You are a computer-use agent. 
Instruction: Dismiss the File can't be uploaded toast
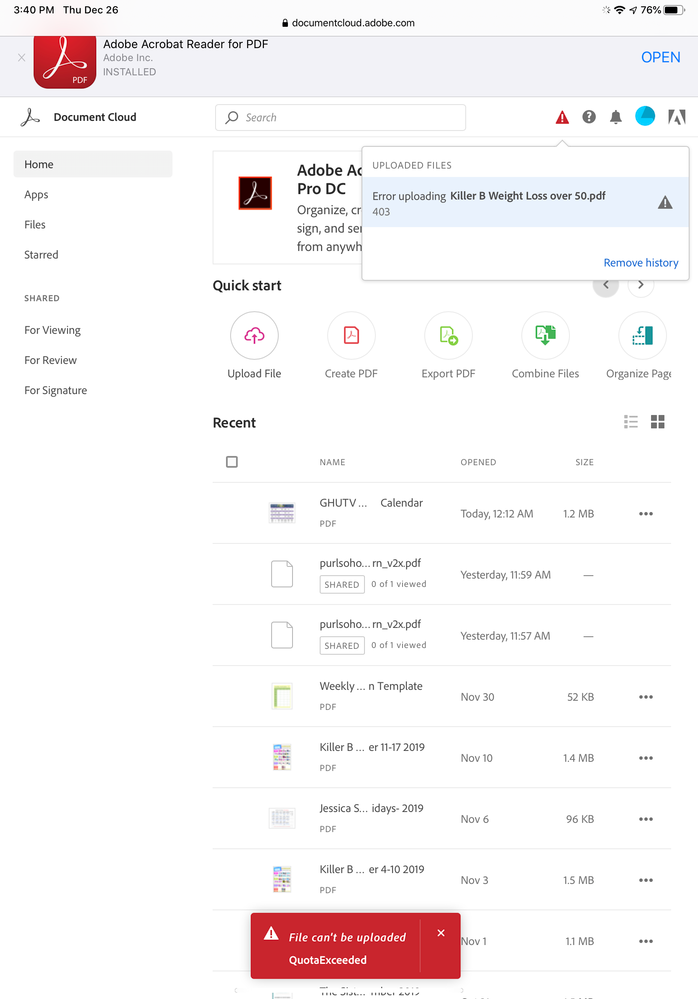pyautogui.click(x=441, y=933)
